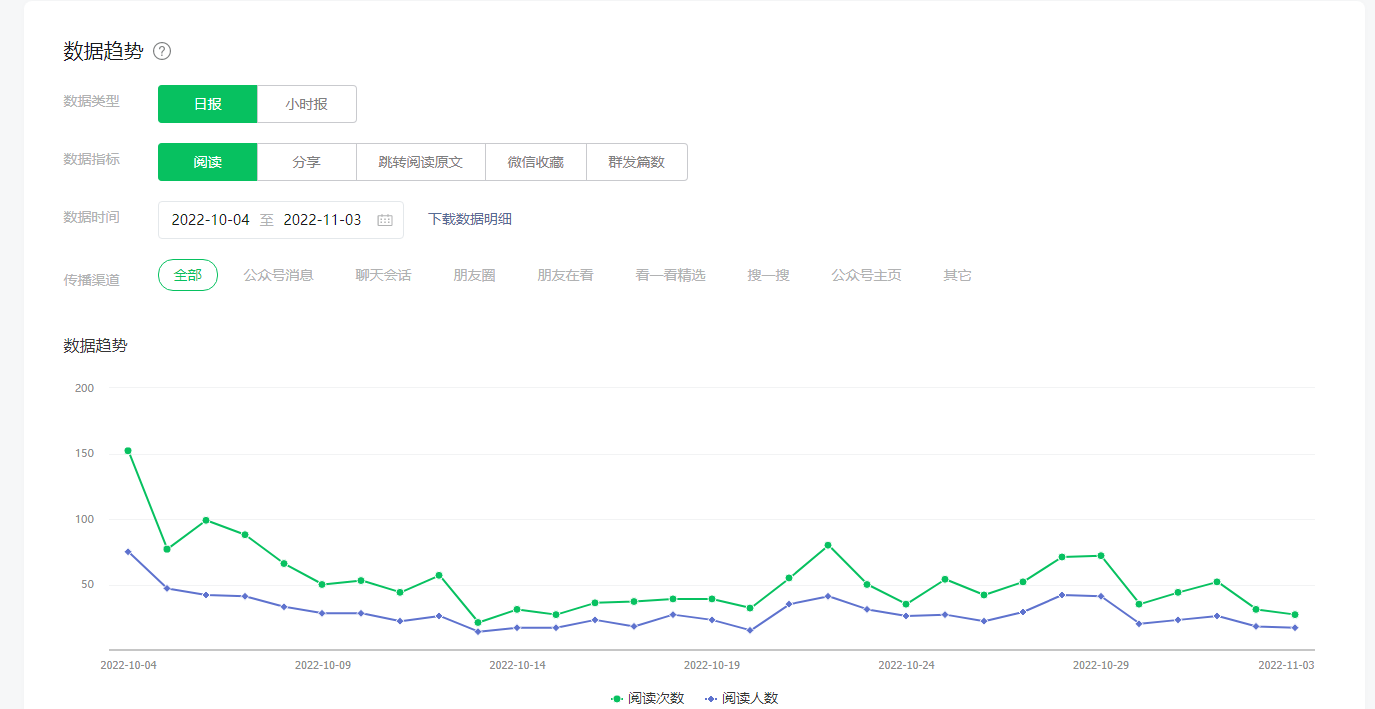Filter by 公众号消息 channel
1375x709 pixels.
[279, 275]
